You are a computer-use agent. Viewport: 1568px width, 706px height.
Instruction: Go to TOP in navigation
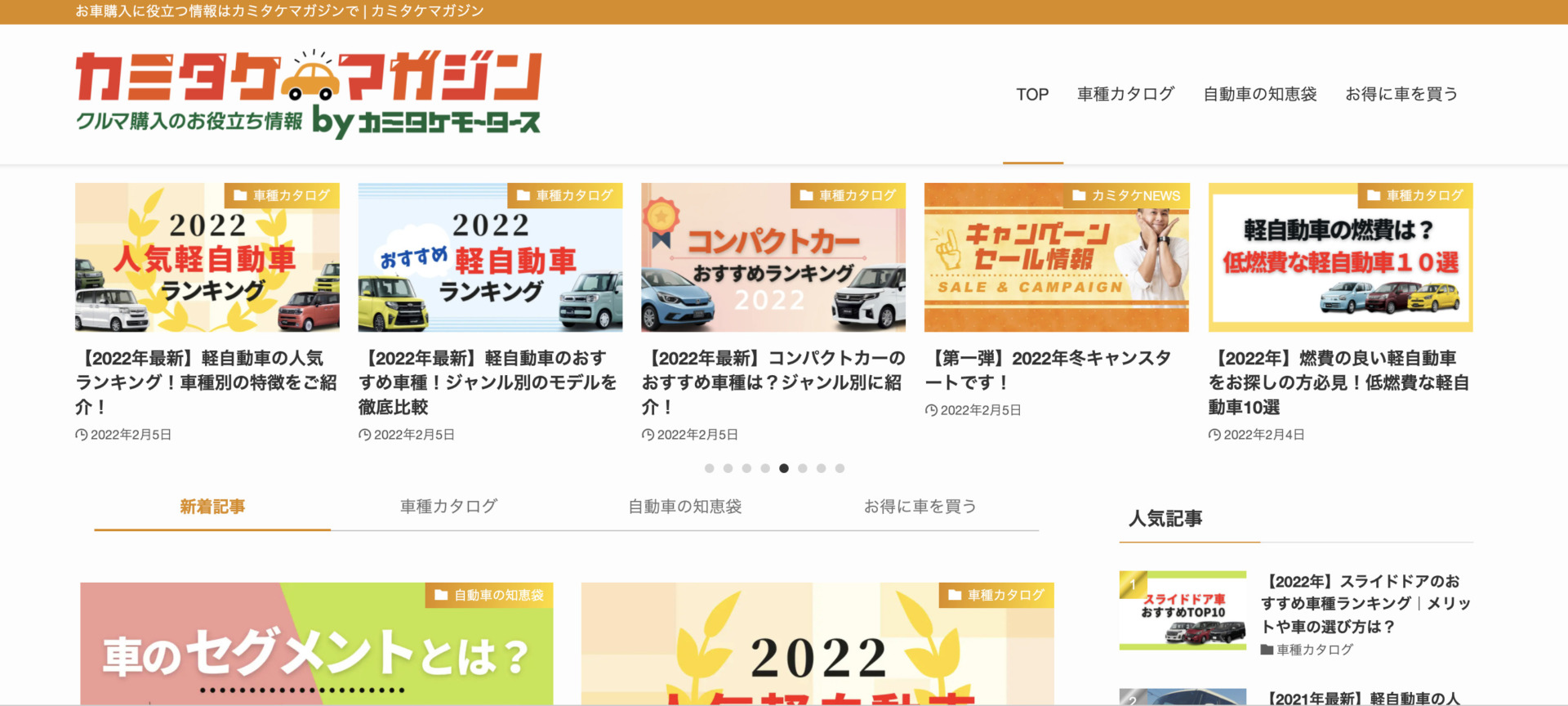point(1032,94)
